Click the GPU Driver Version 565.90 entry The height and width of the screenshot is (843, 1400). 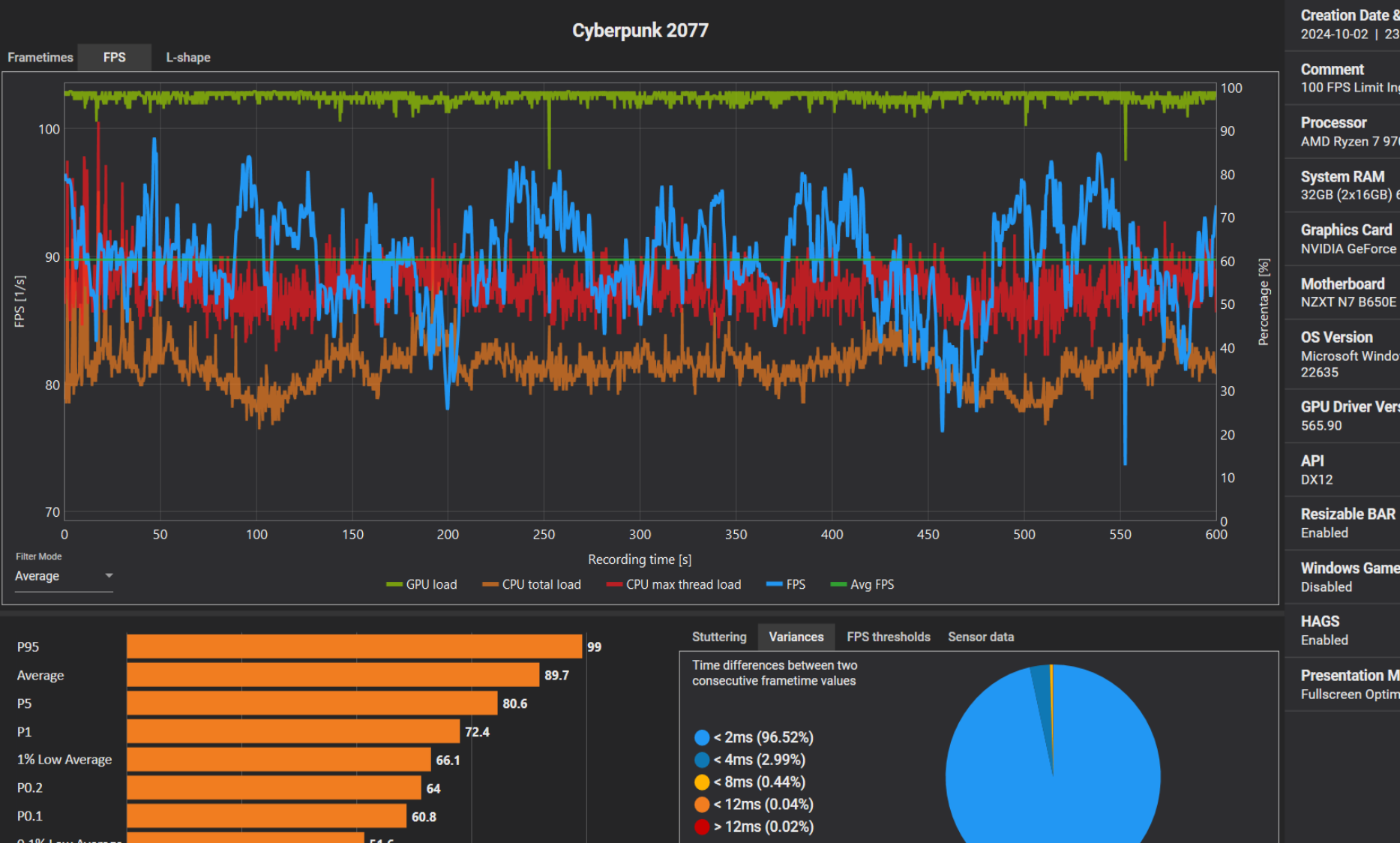(1342, 416)
